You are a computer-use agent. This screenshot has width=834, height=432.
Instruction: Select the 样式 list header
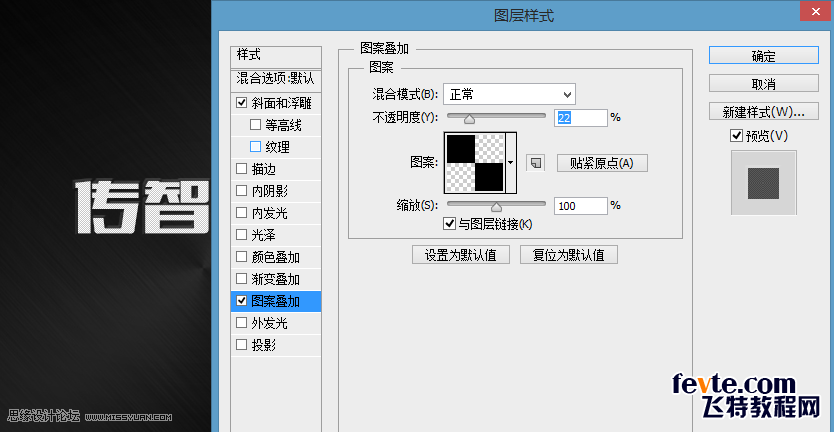coord(276,55)
